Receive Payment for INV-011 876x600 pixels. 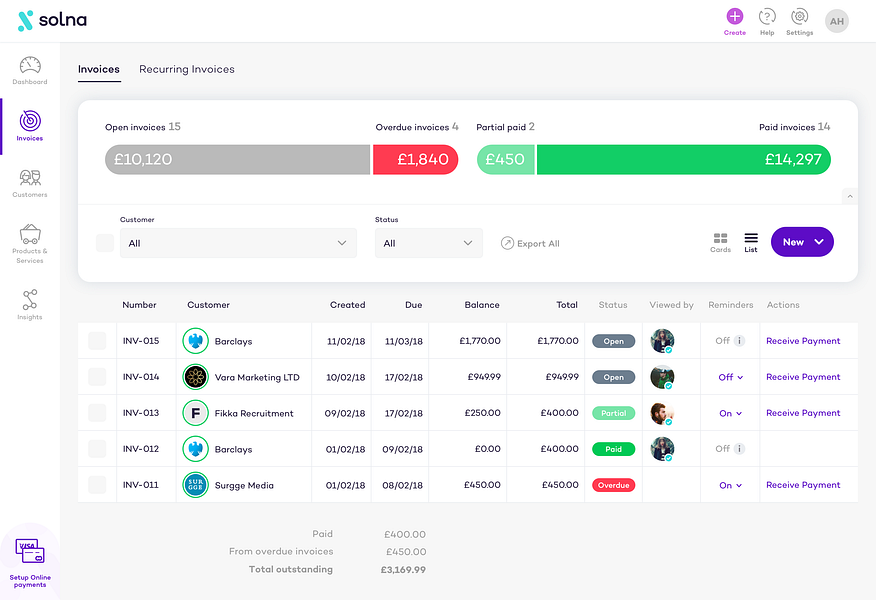(803, 485)
